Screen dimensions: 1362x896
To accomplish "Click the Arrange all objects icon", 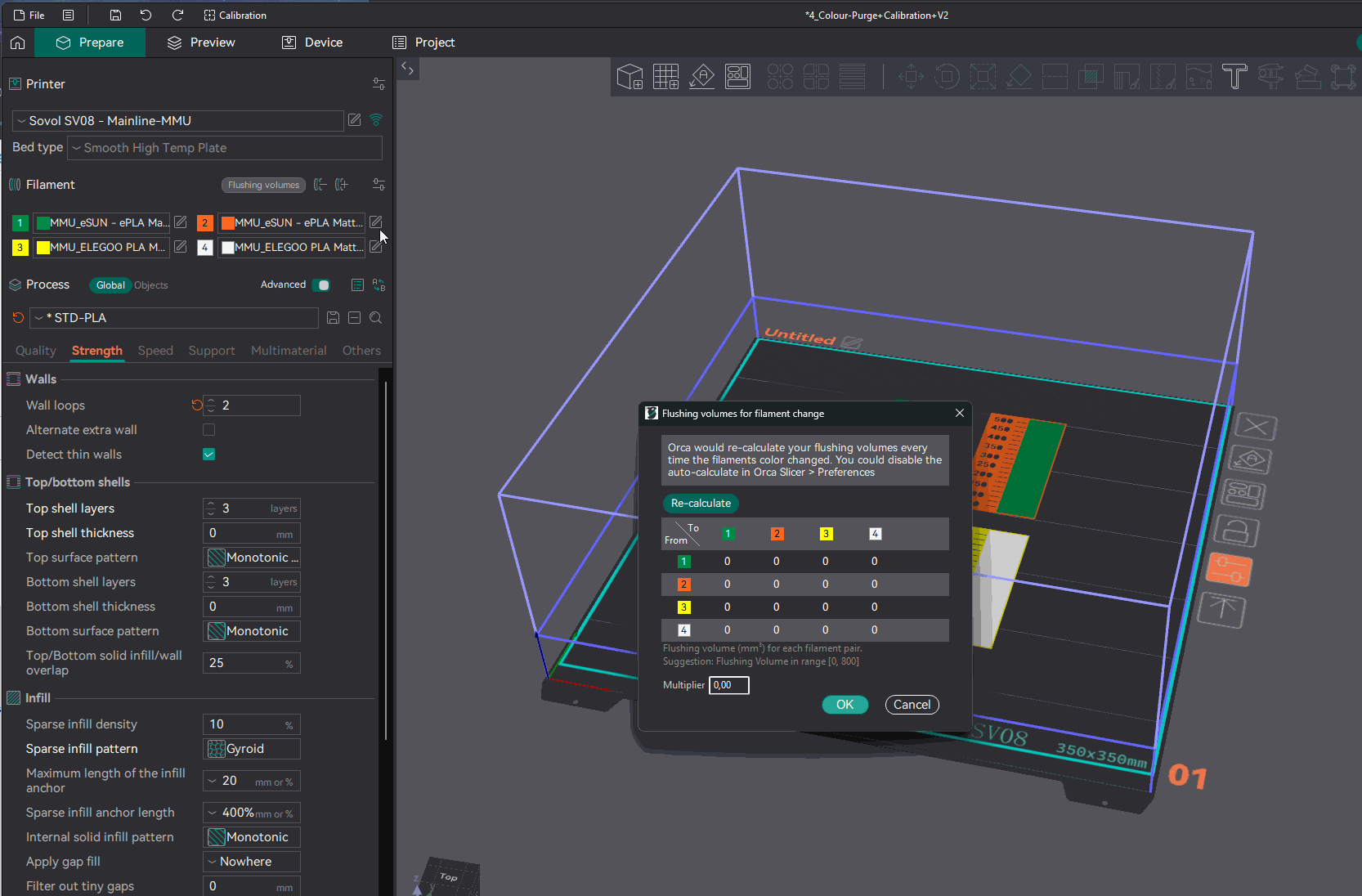I will coord(737,77).
